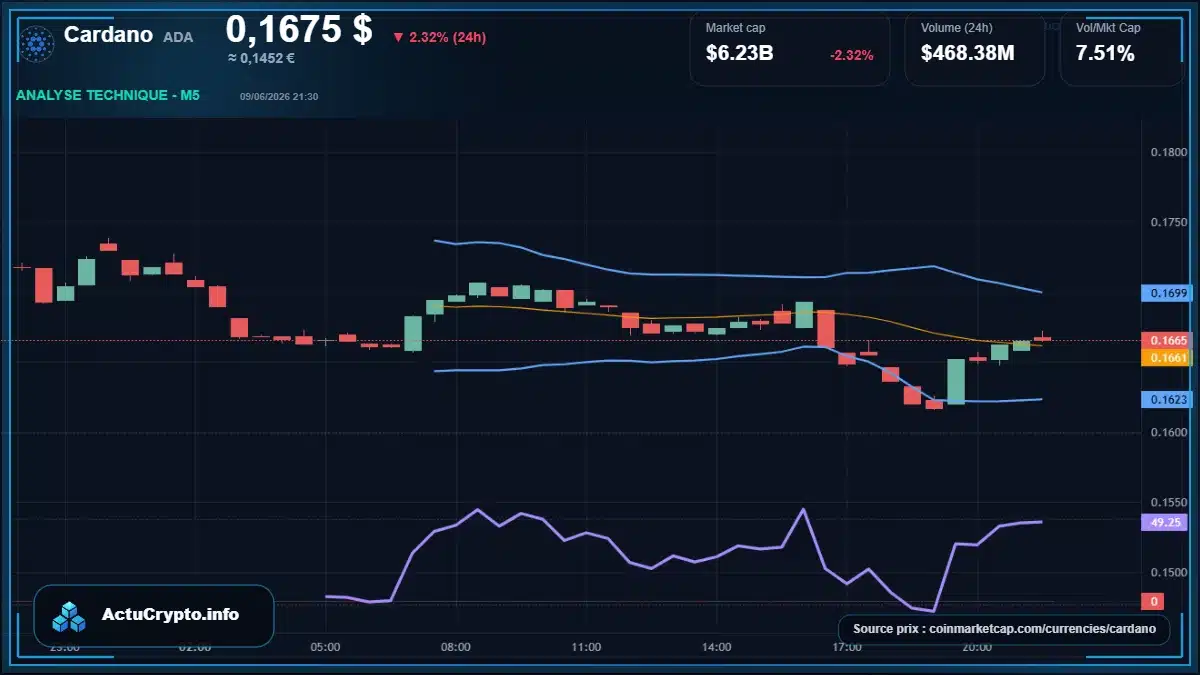
Task: Open the Market cap $6.23B card
Action: pos(790,48)
